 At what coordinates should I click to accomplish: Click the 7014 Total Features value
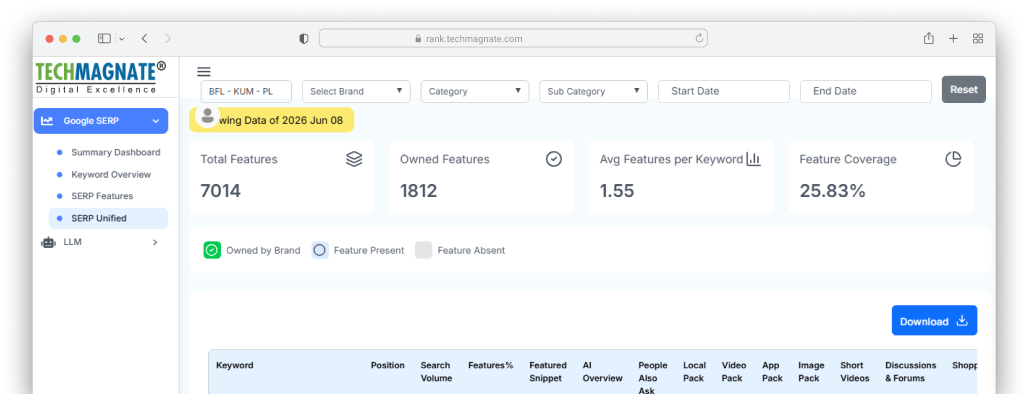coord(220,191)
